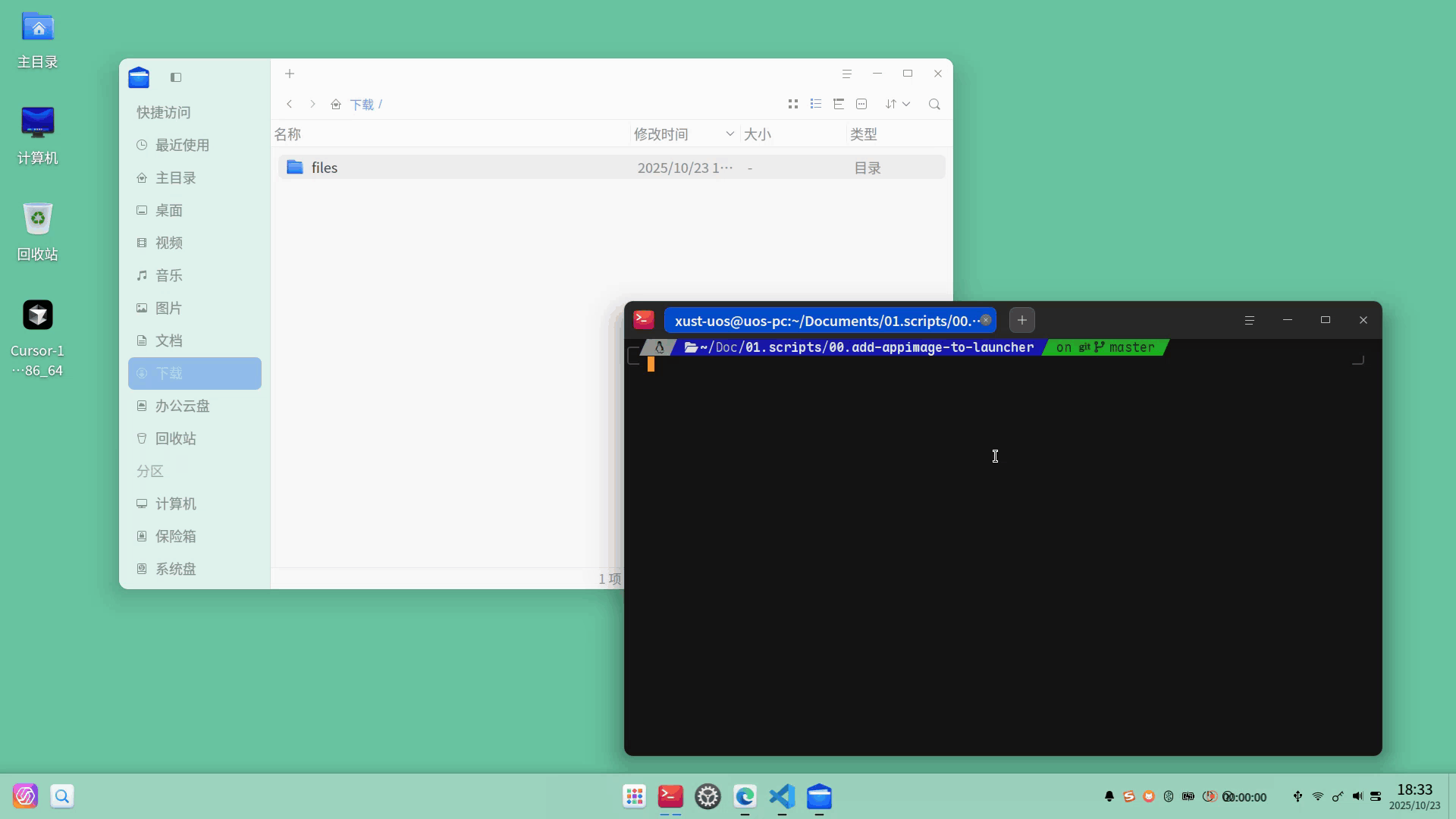
Task: Open the file manager main menu
Action: 847,74
